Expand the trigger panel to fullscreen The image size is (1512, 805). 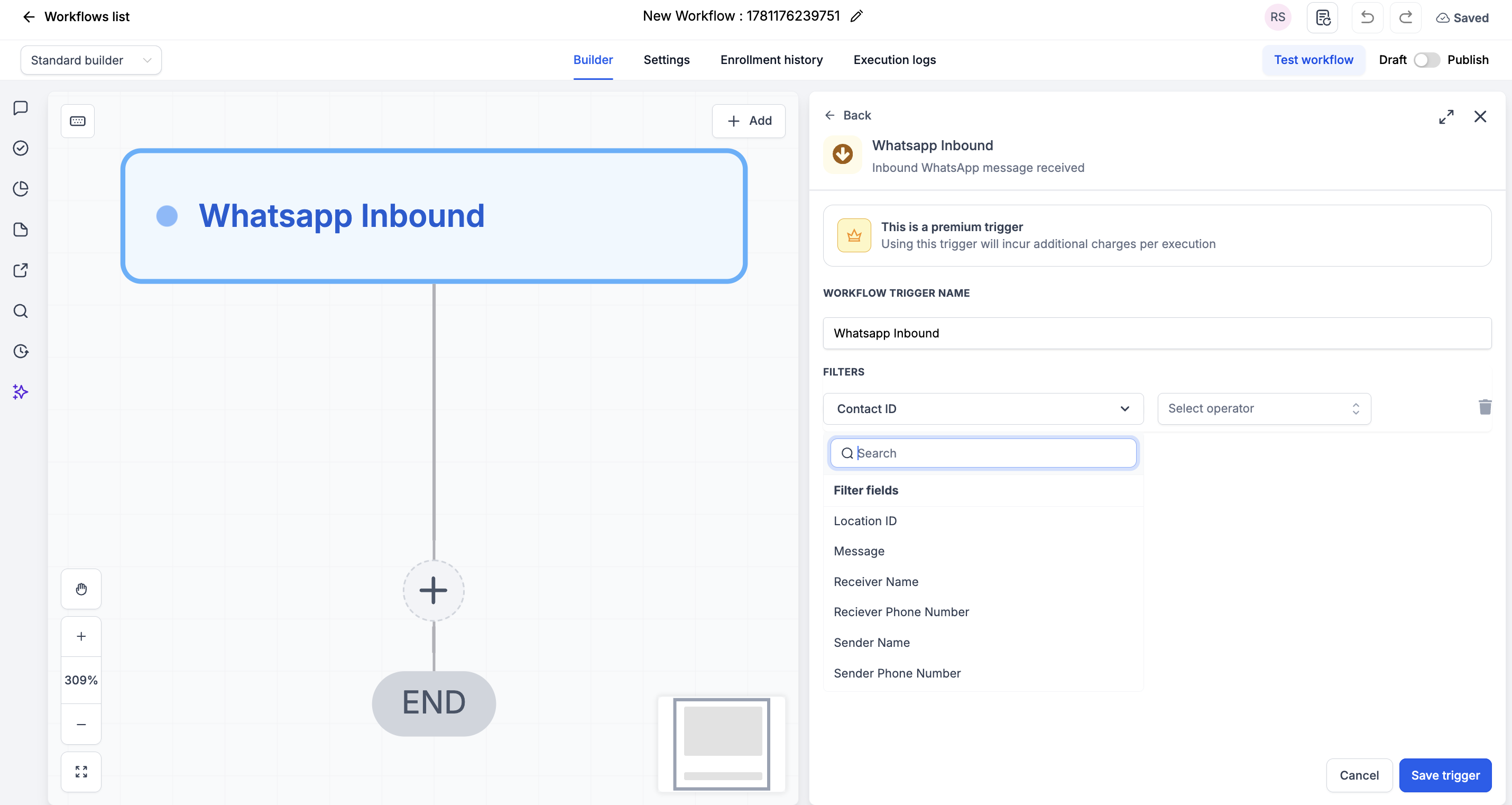tap(1446, 116)
